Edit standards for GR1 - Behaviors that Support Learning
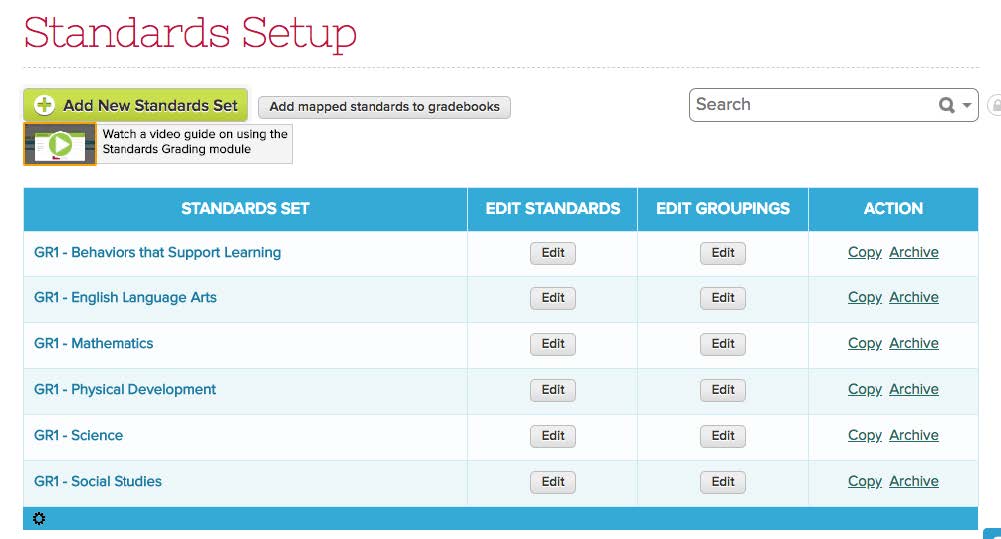 click(553, 253)
